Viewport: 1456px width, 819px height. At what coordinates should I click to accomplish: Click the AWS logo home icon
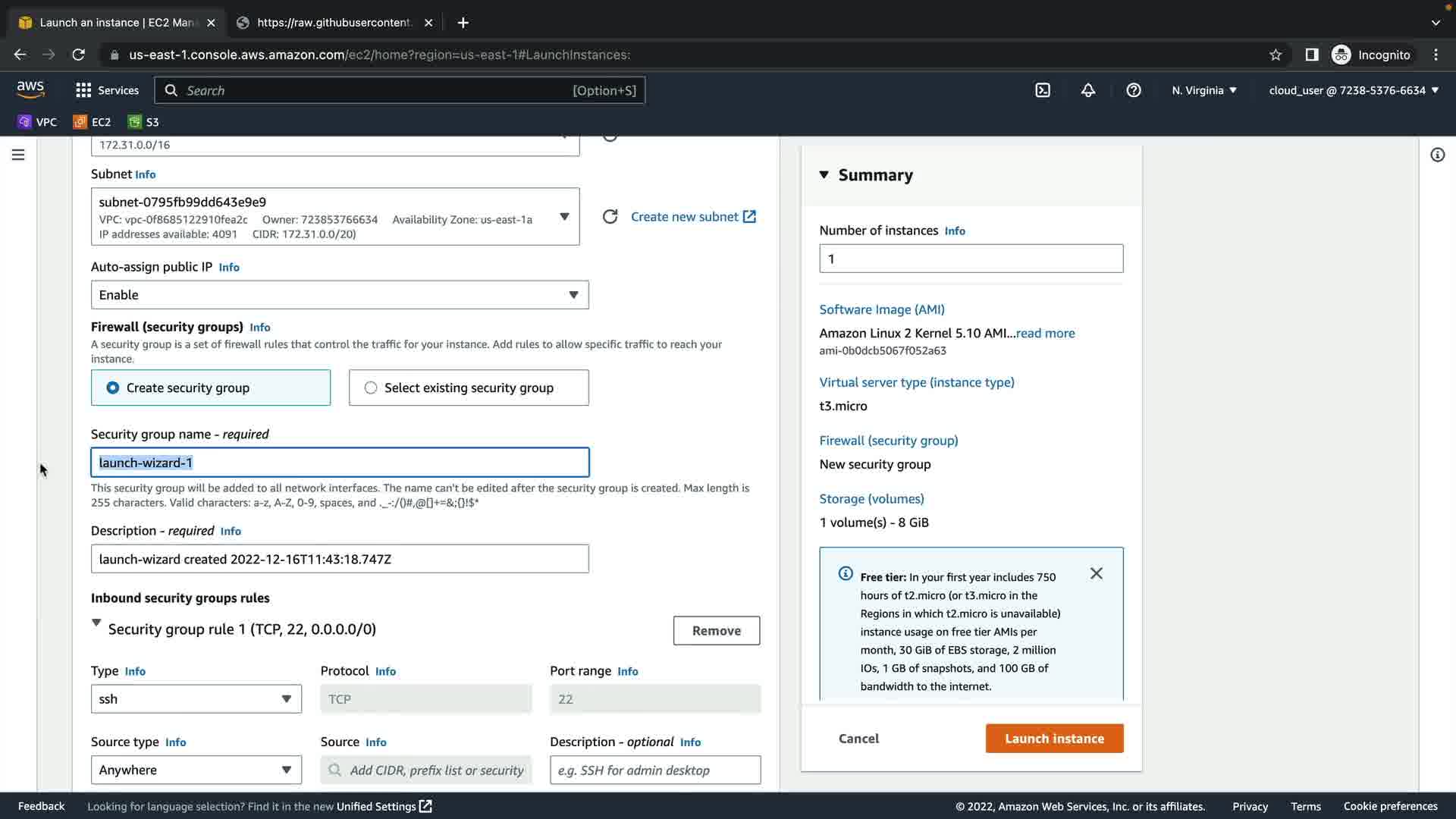pos(30,89)
